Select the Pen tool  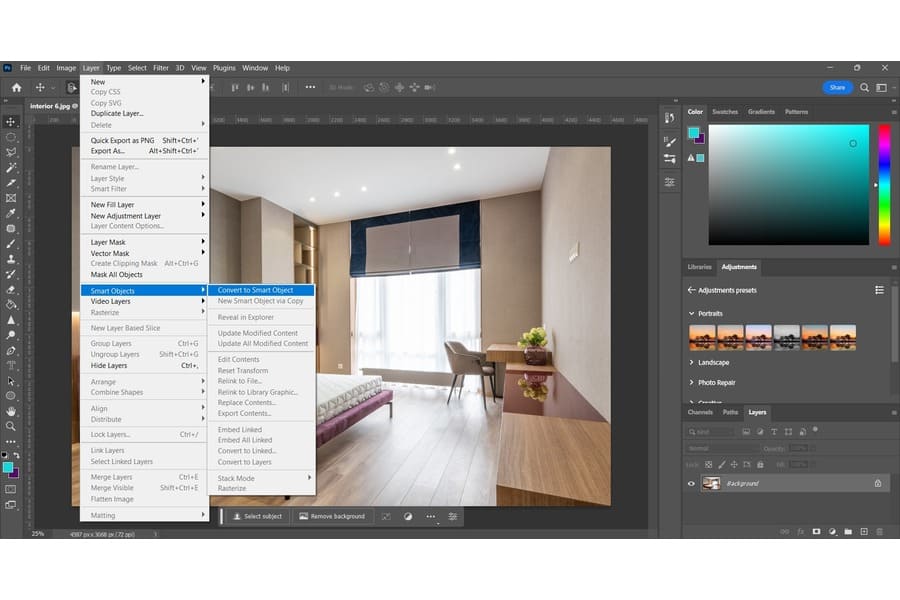[10, 350]
